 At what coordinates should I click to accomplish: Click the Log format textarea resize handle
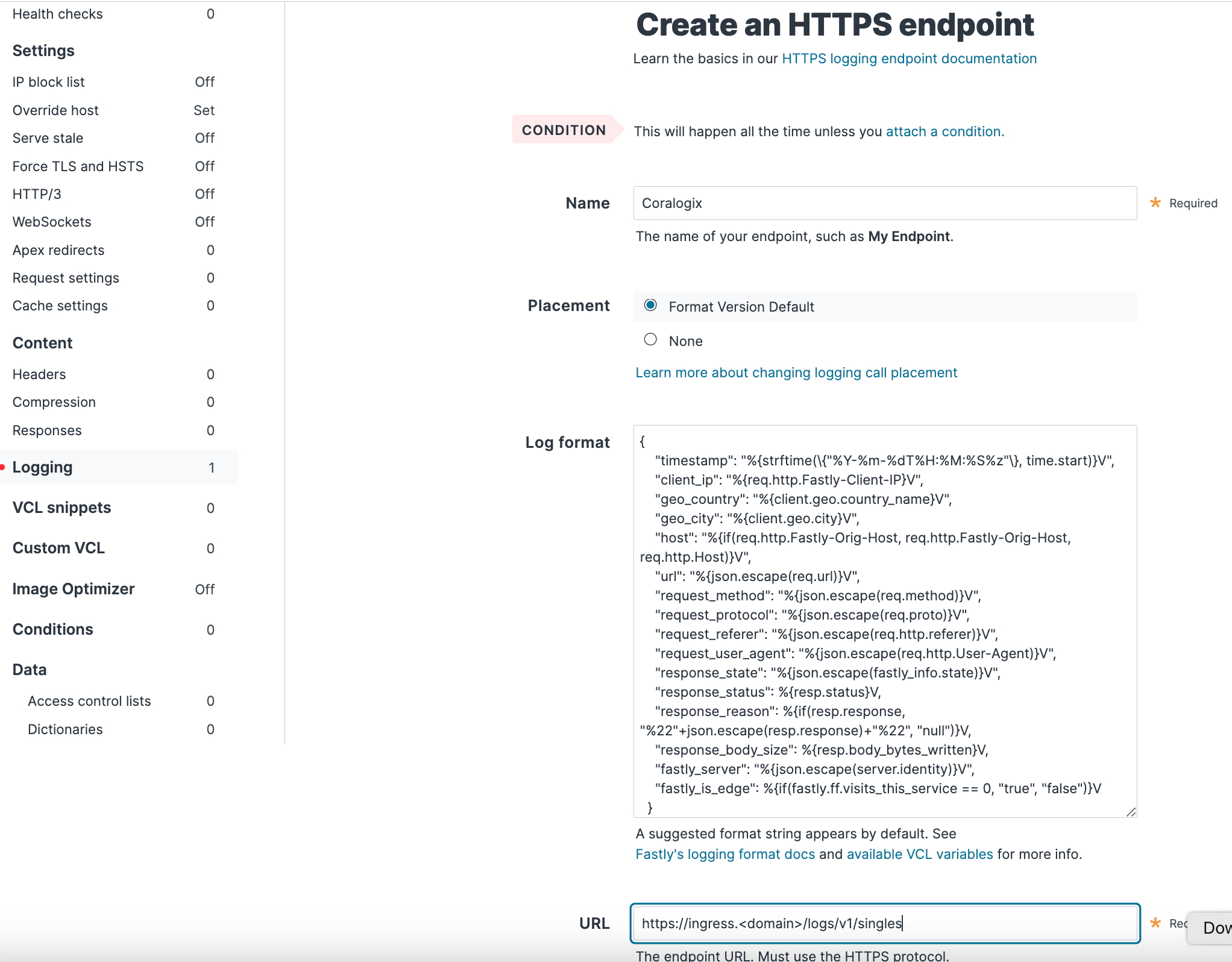[1131, 812]
